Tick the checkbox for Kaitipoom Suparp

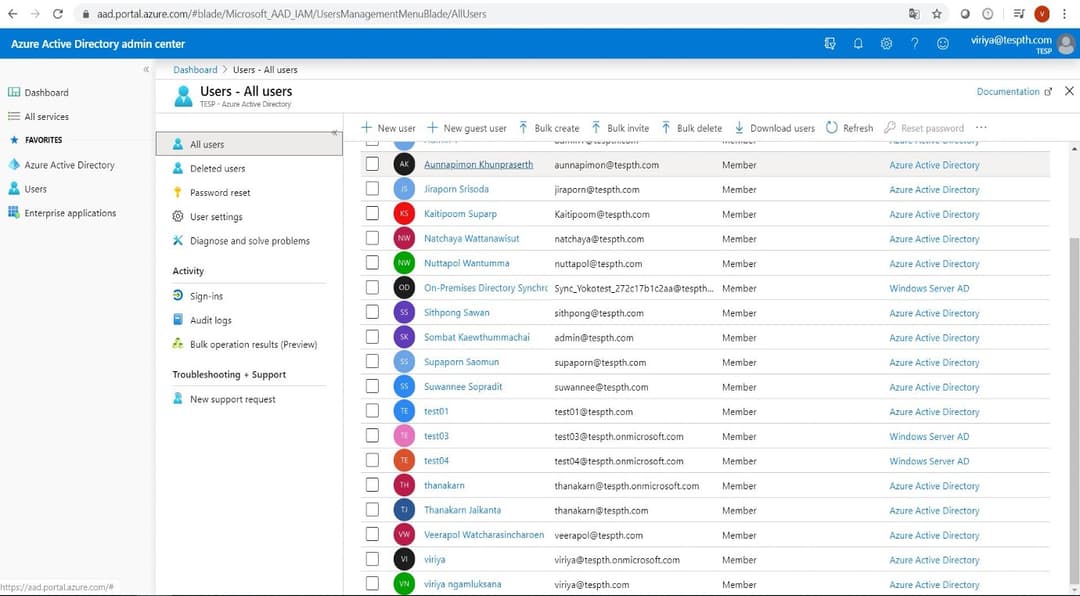coord(373,213)
